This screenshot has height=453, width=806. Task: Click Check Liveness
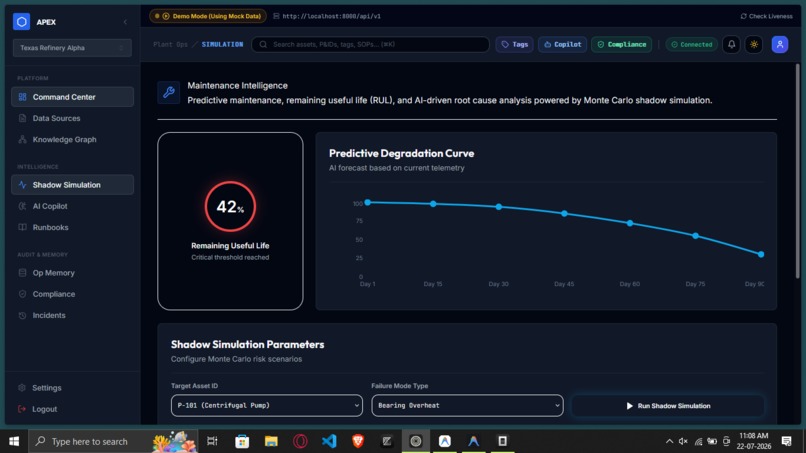click(x=766, y=16)
